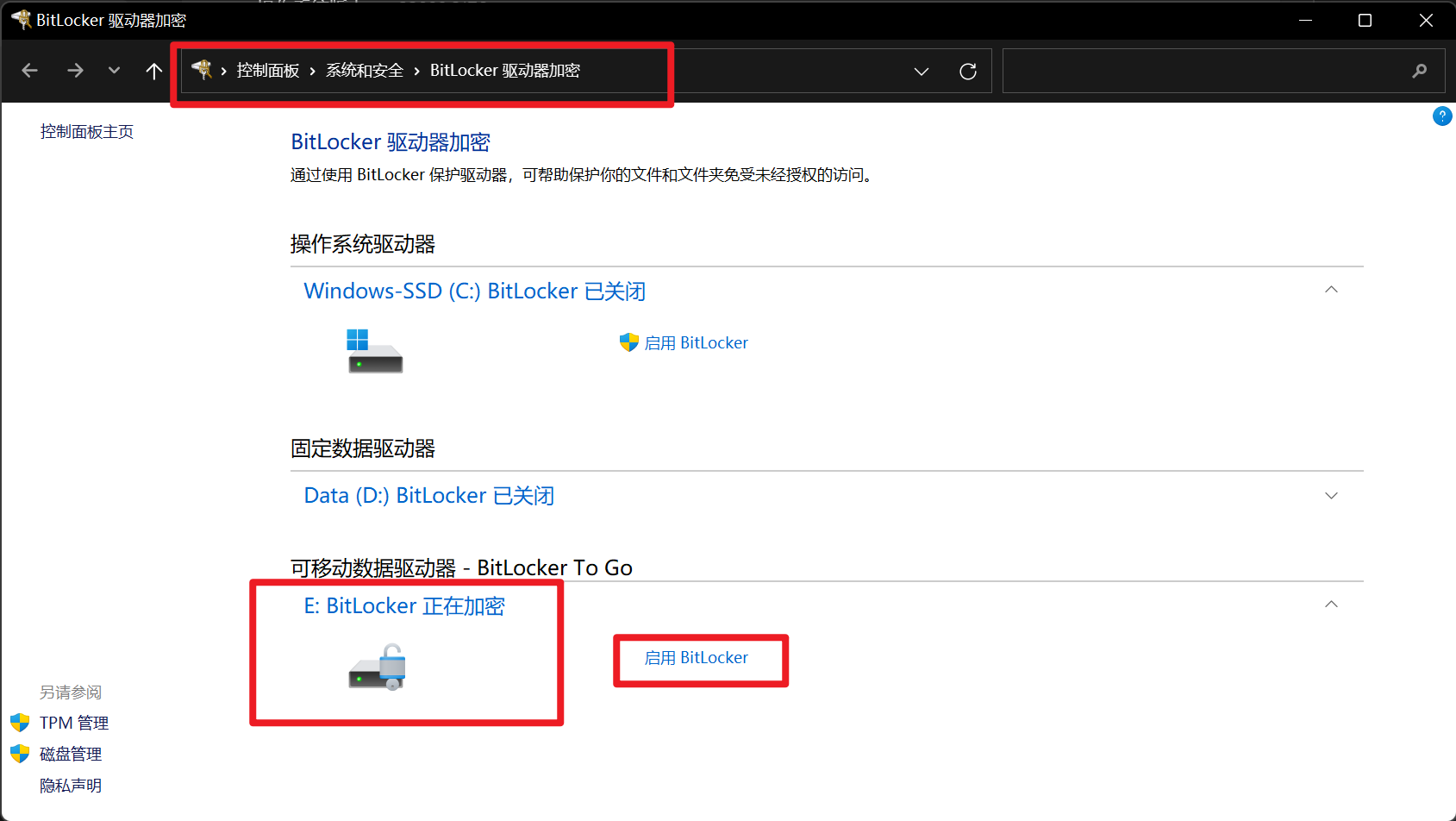Go up one level arrow

pyautogui.click(x=153, y=71)
